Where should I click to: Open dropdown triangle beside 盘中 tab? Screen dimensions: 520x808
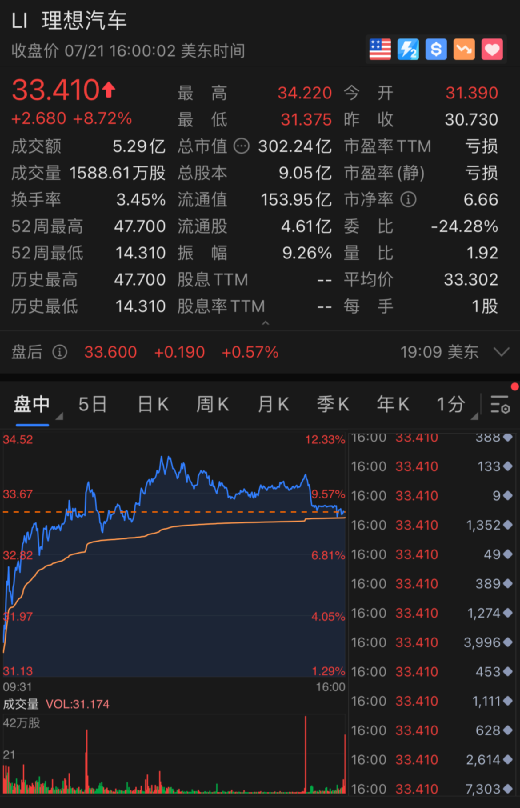[59, 416]
